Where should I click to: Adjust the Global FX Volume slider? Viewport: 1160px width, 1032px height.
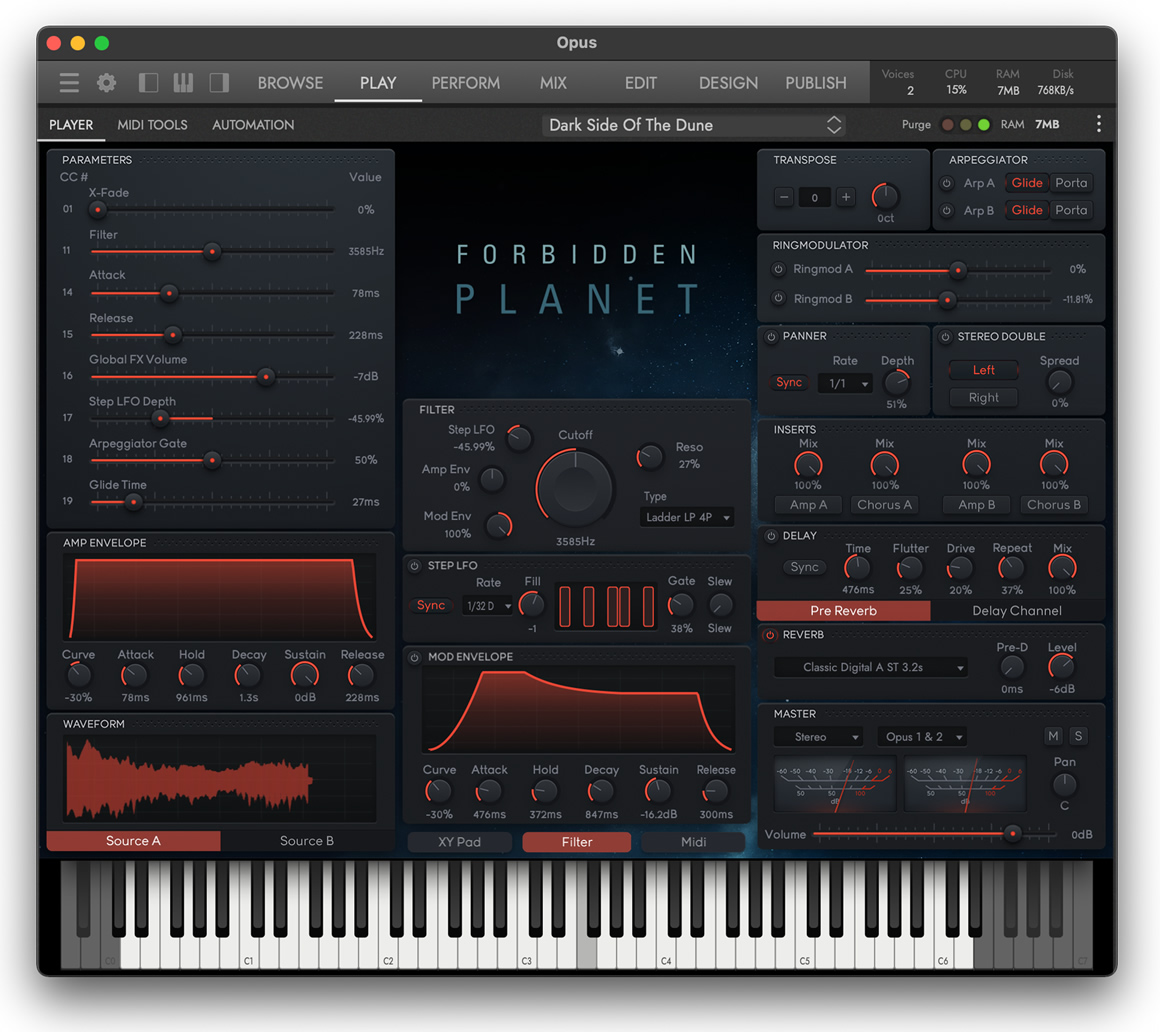(x=212, y=377)
